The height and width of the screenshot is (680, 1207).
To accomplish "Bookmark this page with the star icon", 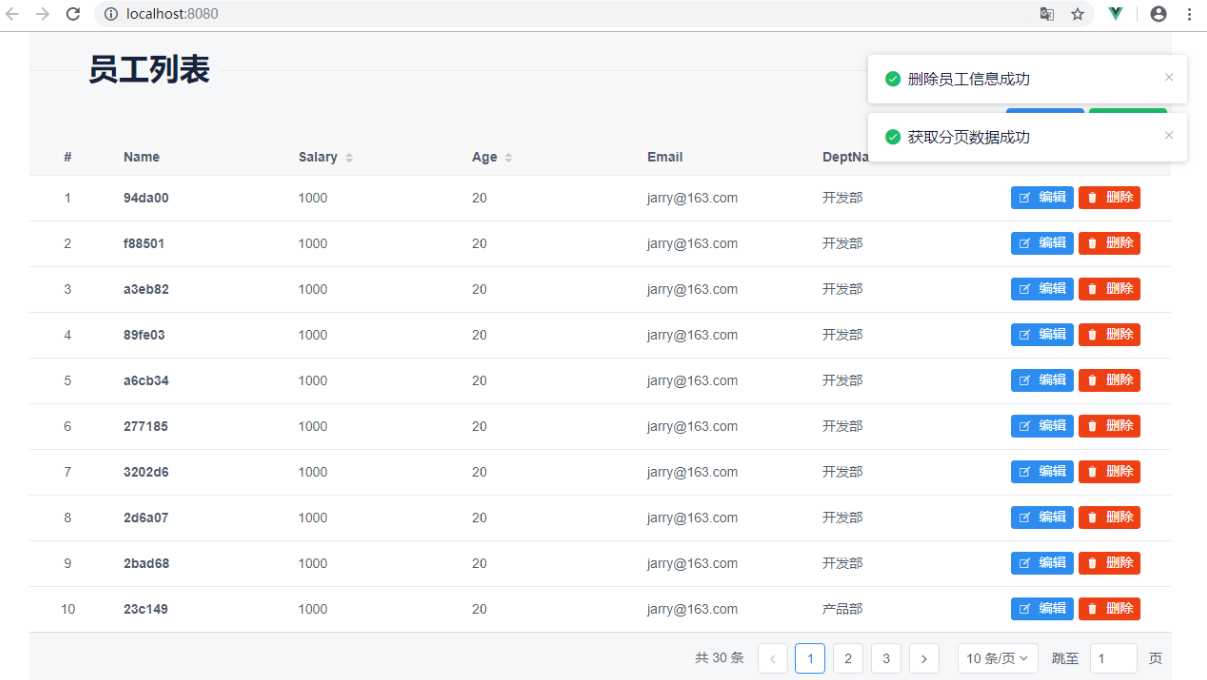I will click(x=1077, y=14).
